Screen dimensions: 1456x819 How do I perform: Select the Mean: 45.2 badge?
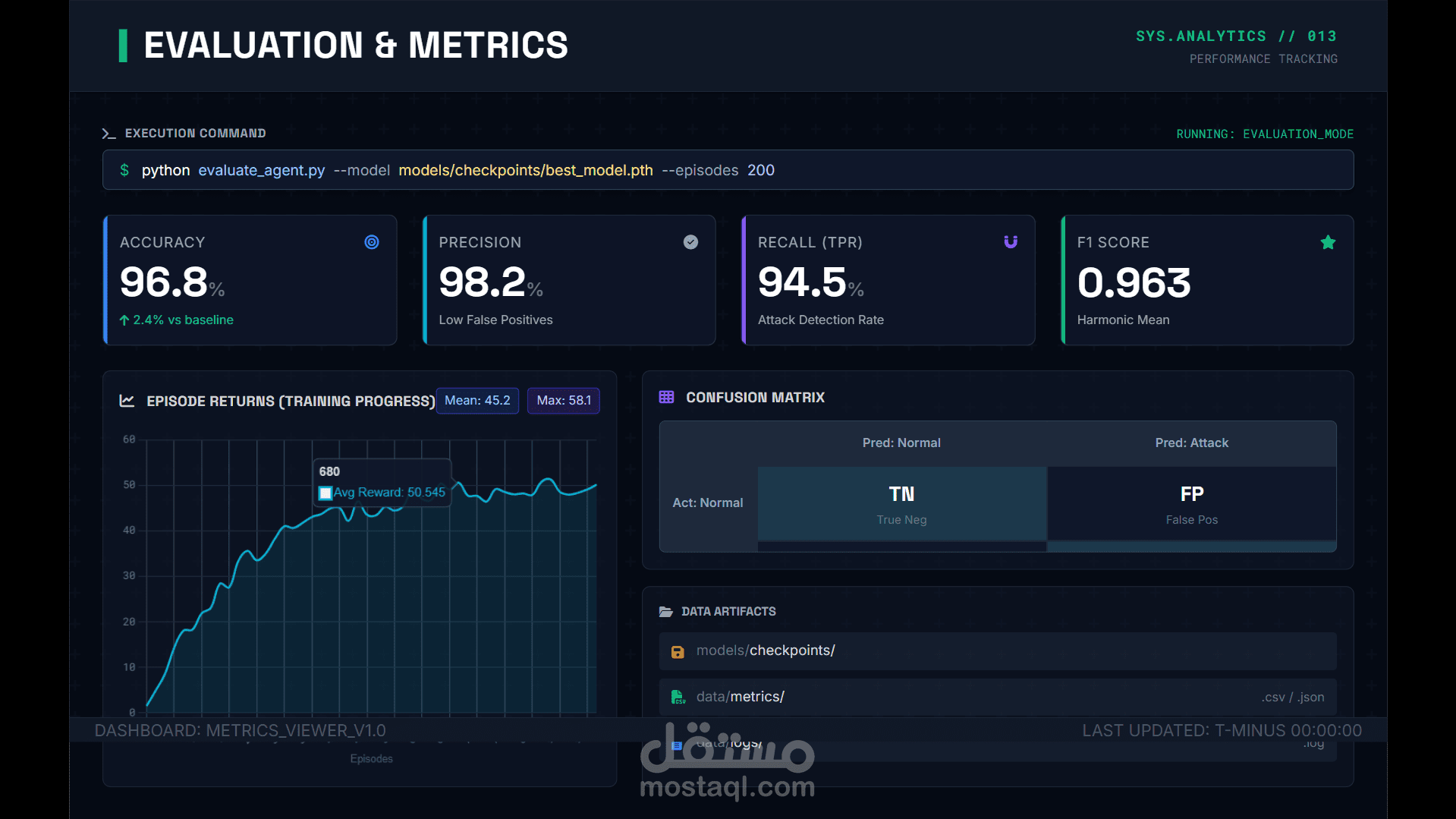click(x=477, y=401)
